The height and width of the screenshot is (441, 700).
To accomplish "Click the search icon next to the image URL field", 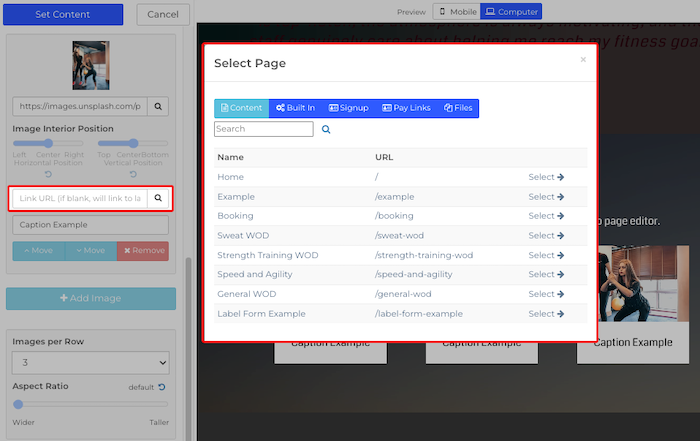I will point(160,105).
